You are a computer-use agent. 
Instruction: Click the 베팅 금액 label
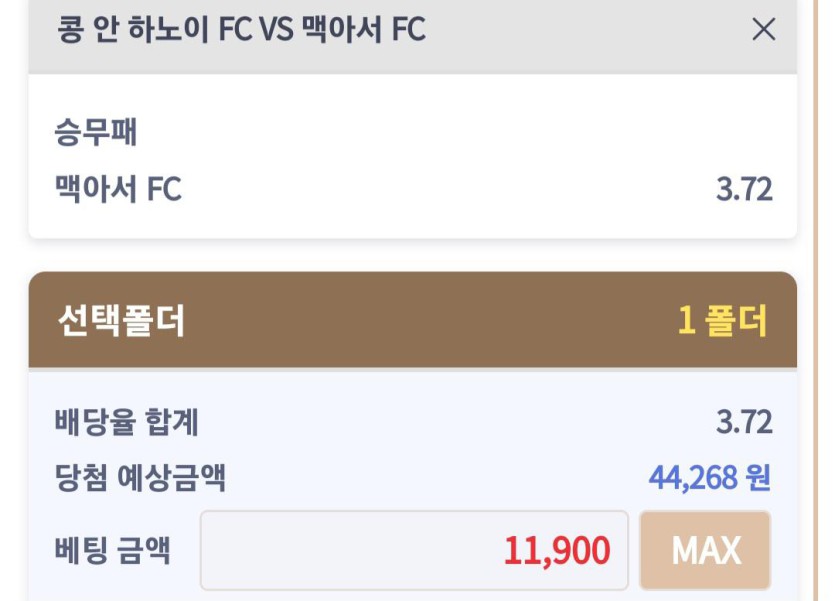point(112,550)
